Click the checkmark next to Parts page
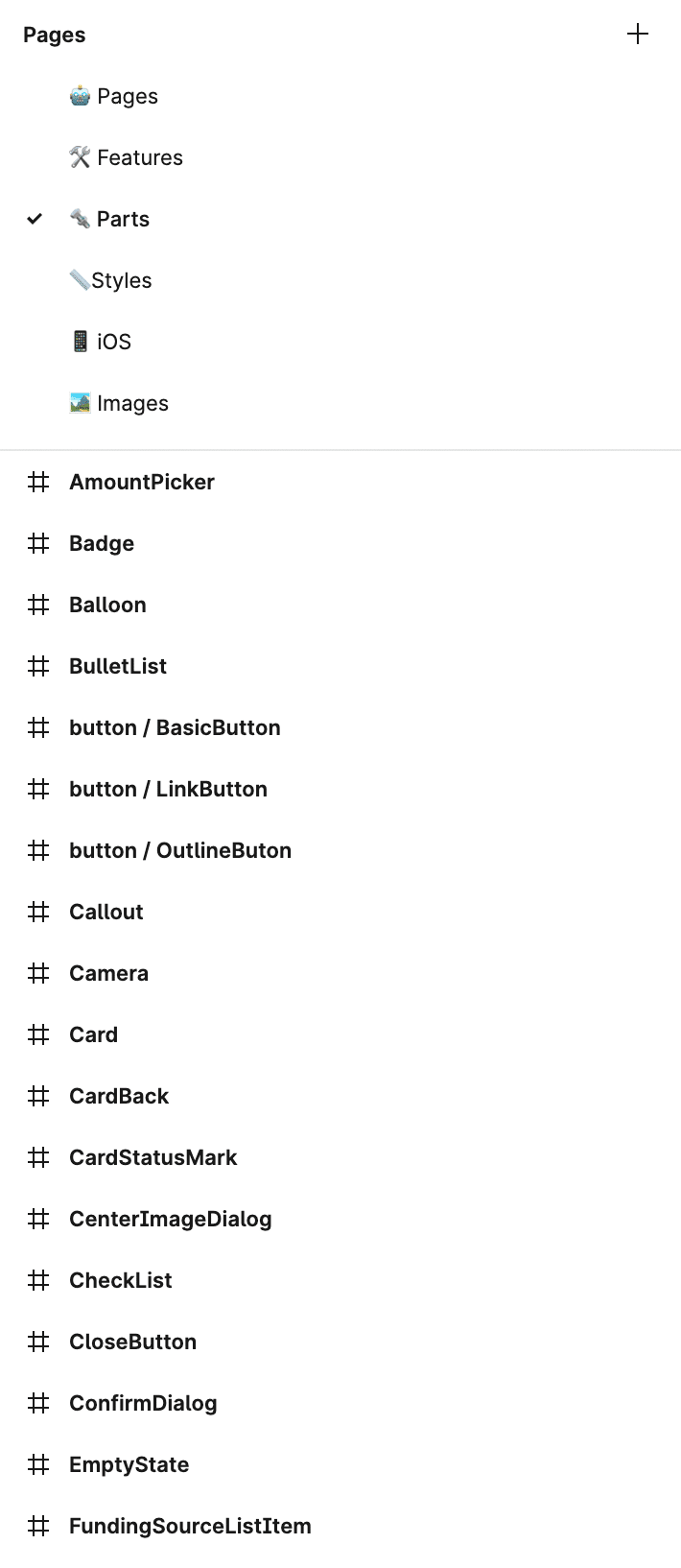681x1568 pixels. pyautogui.click(x=35, y=219)
